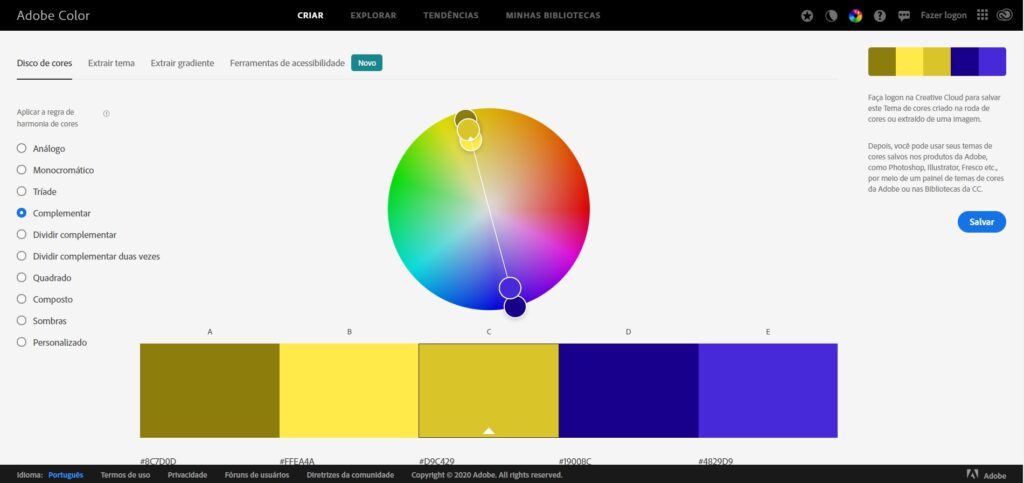The image size is (1024, 483).
Task: Click hex value #D9C429
Action: pyautogui.click(x=437, y=461)
